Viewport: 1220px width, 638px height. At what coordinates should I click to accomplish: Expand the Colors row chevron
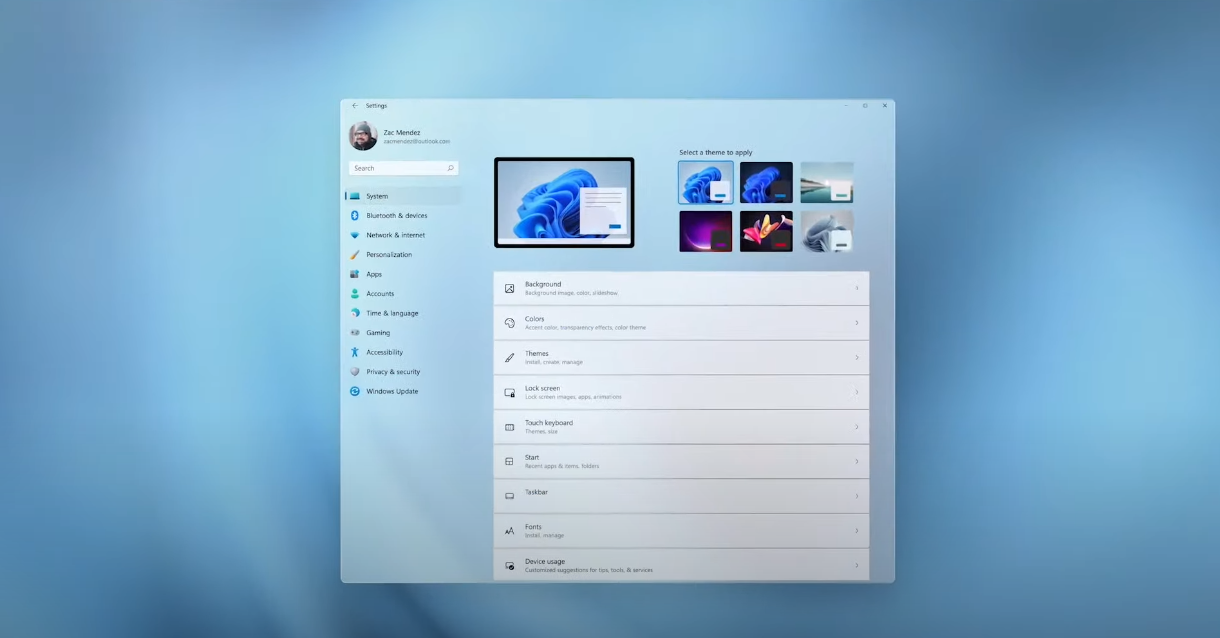(x=857, y=323)
